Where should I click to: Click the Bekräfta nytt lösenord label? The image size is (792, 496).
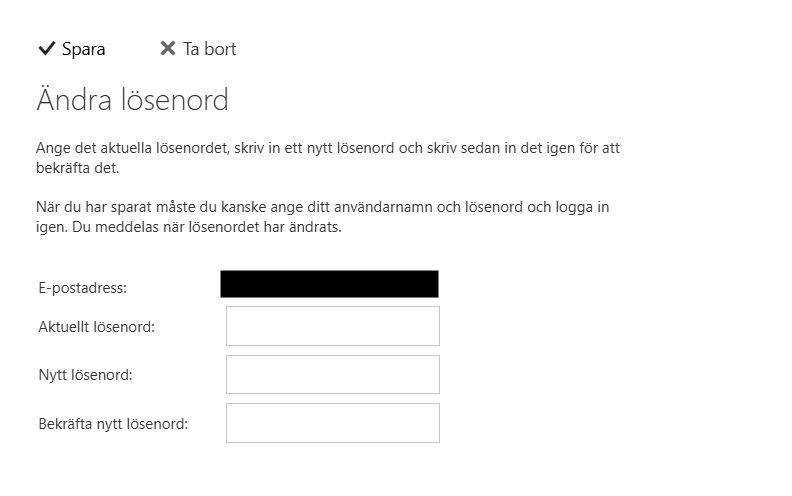[113, 424]
